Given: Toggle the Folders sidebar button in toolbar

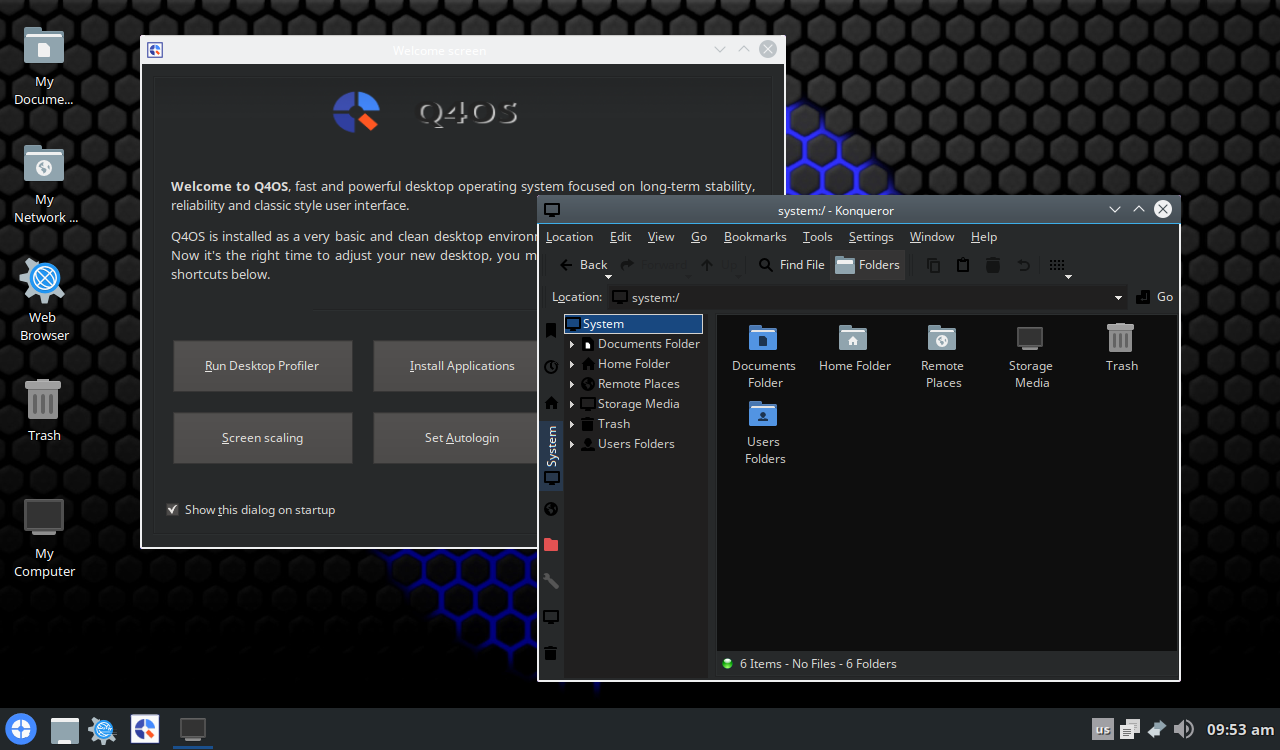Looking at the screenshot, I should [868, 265].
